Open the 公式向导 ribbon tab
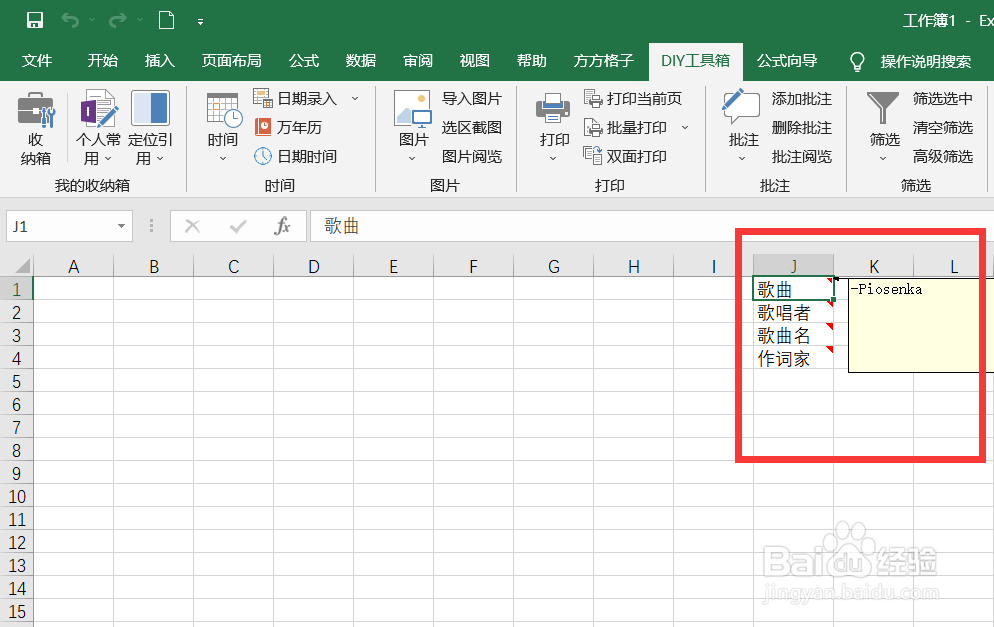This screenshot has width=994, height=627. tap(786, 61)
